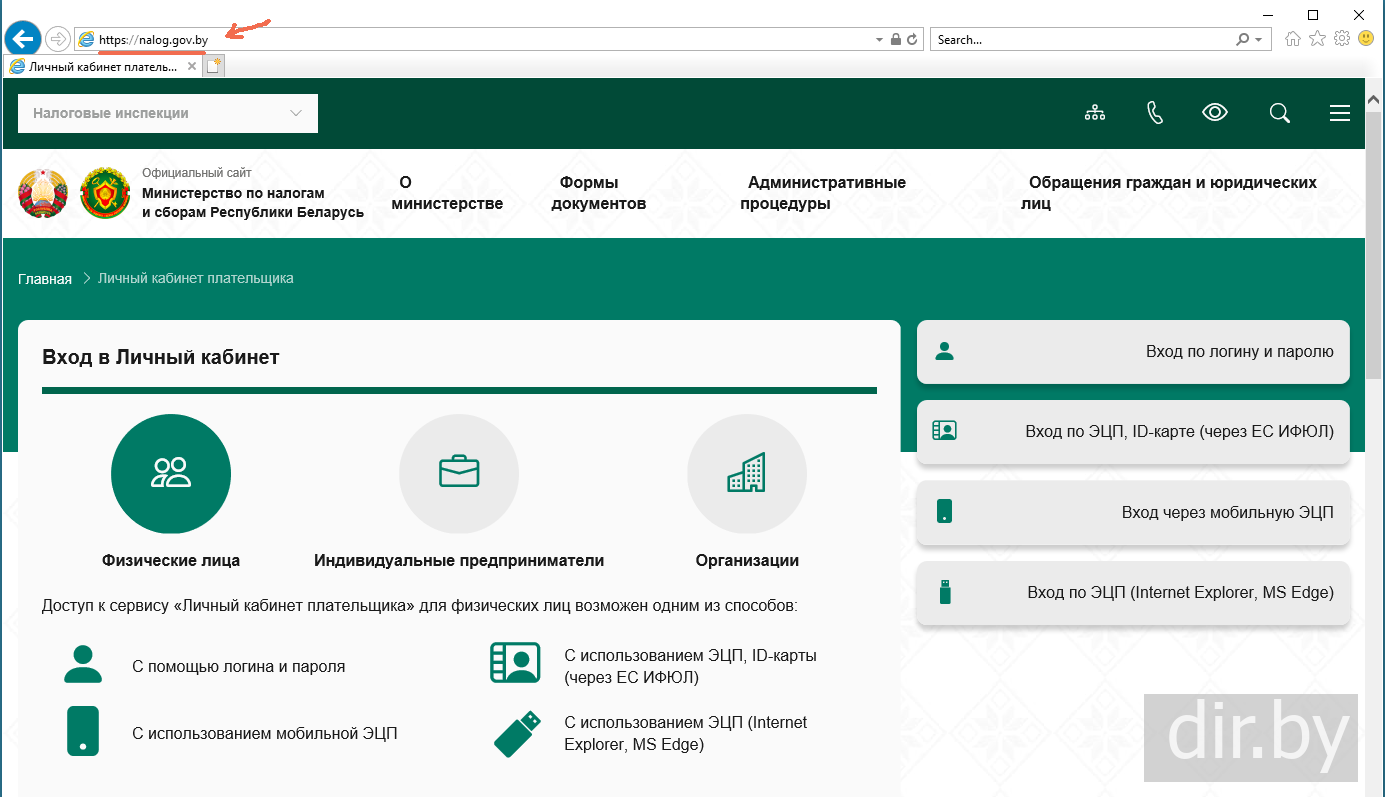This screenshot has height=797, width=1385.
Task: Open the sitemap icon in header
Action: [1095, 113]
